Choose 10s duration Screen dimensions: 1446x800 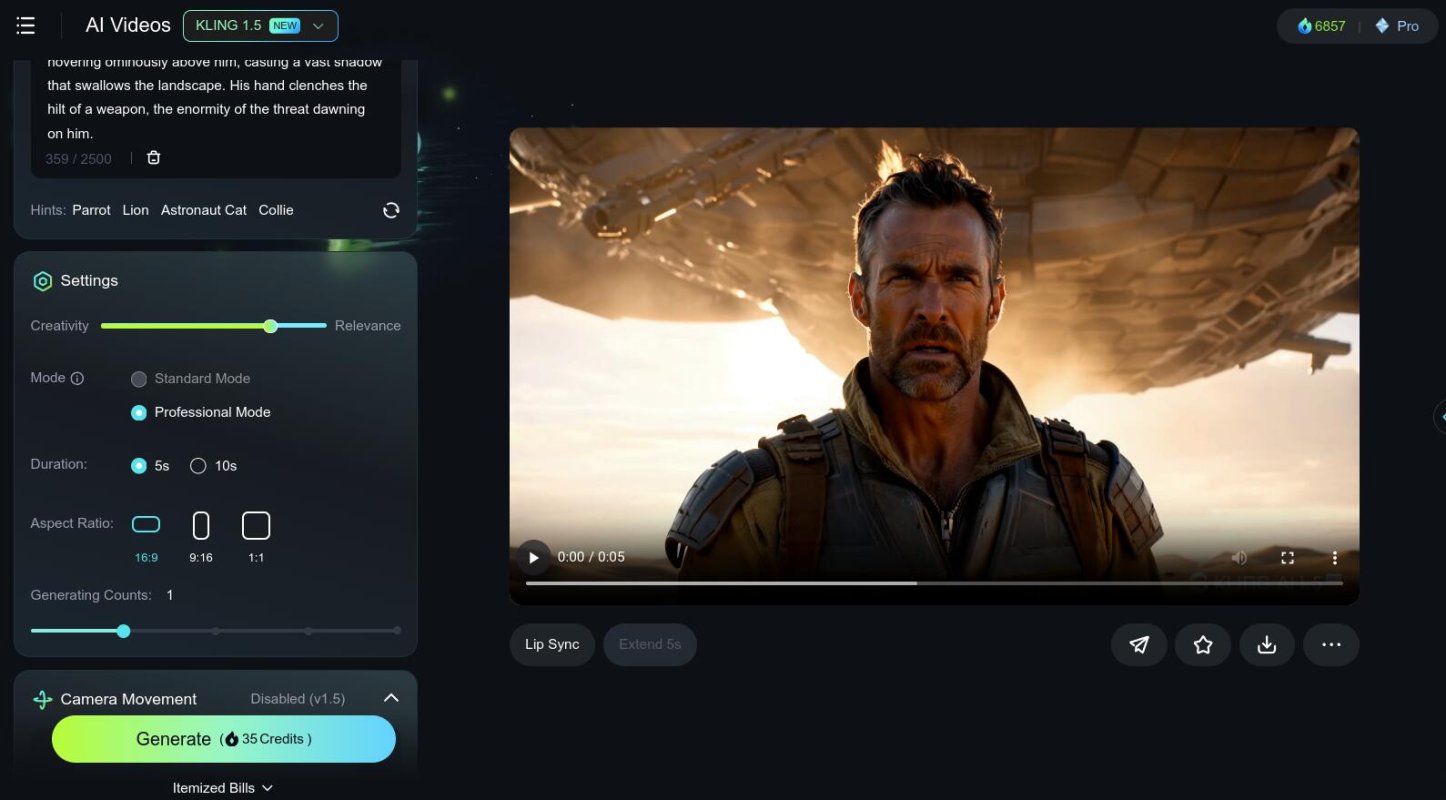tap(214, 466)
